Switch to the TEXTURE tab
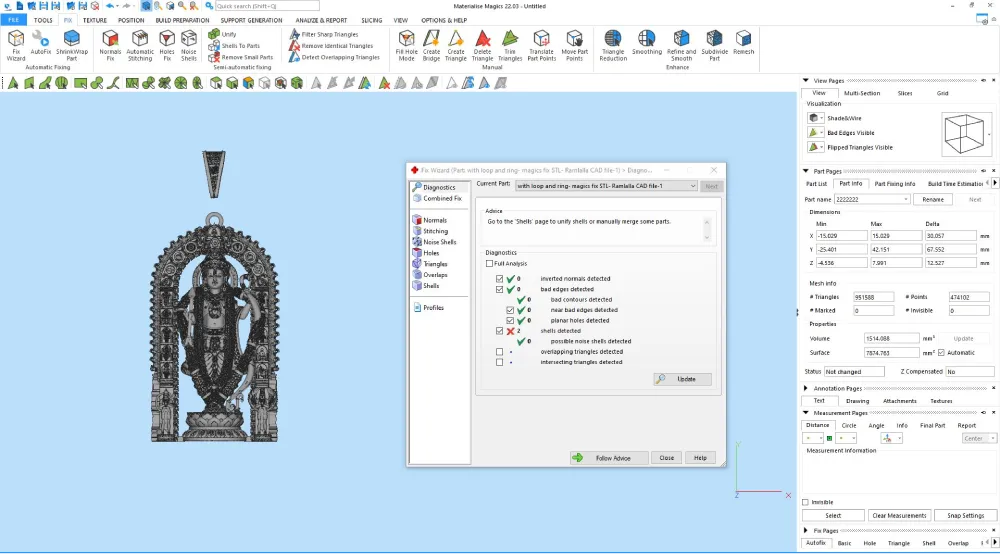 [94, 20]
